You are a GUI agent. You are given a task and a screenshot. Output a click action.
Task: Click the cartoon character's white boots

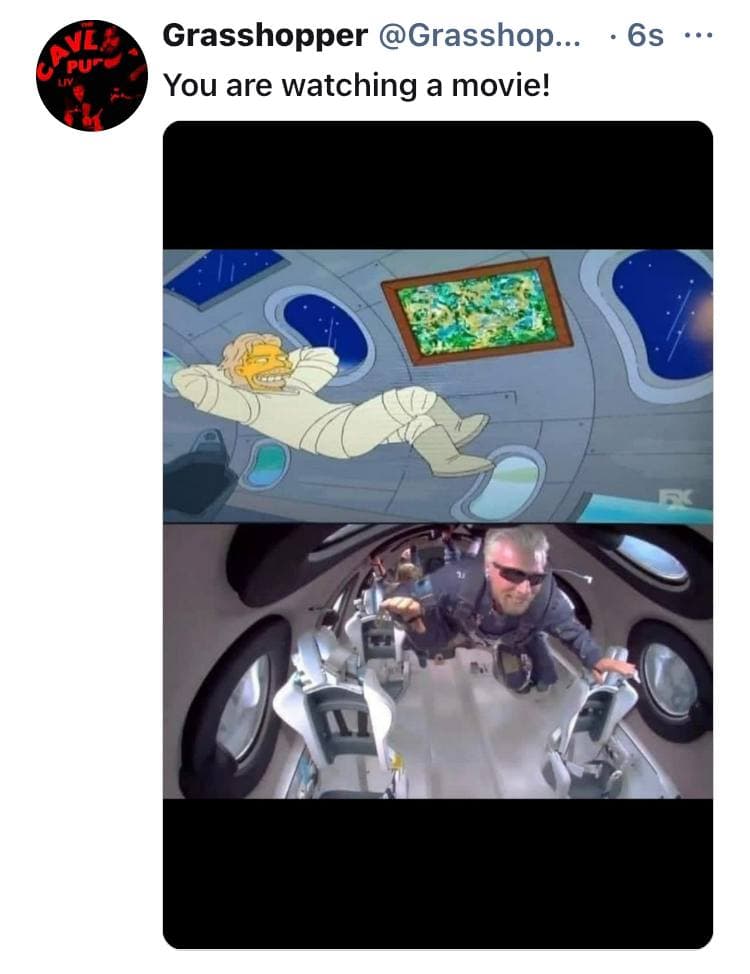click(x=454, y=447)
